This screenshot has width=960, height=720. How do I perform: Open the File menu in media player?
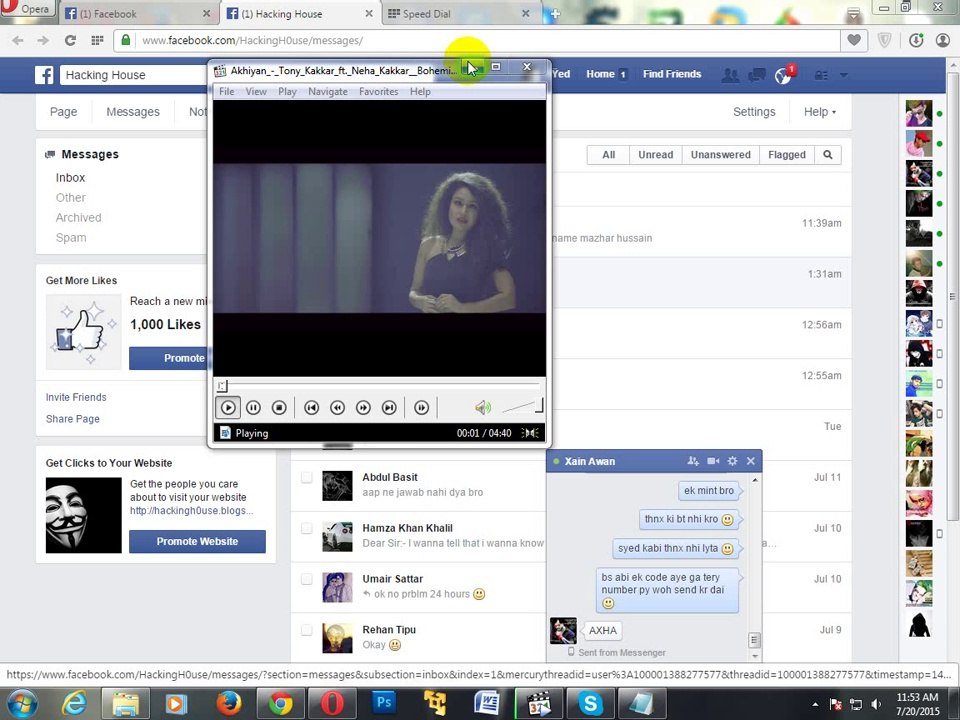(227, 91)
